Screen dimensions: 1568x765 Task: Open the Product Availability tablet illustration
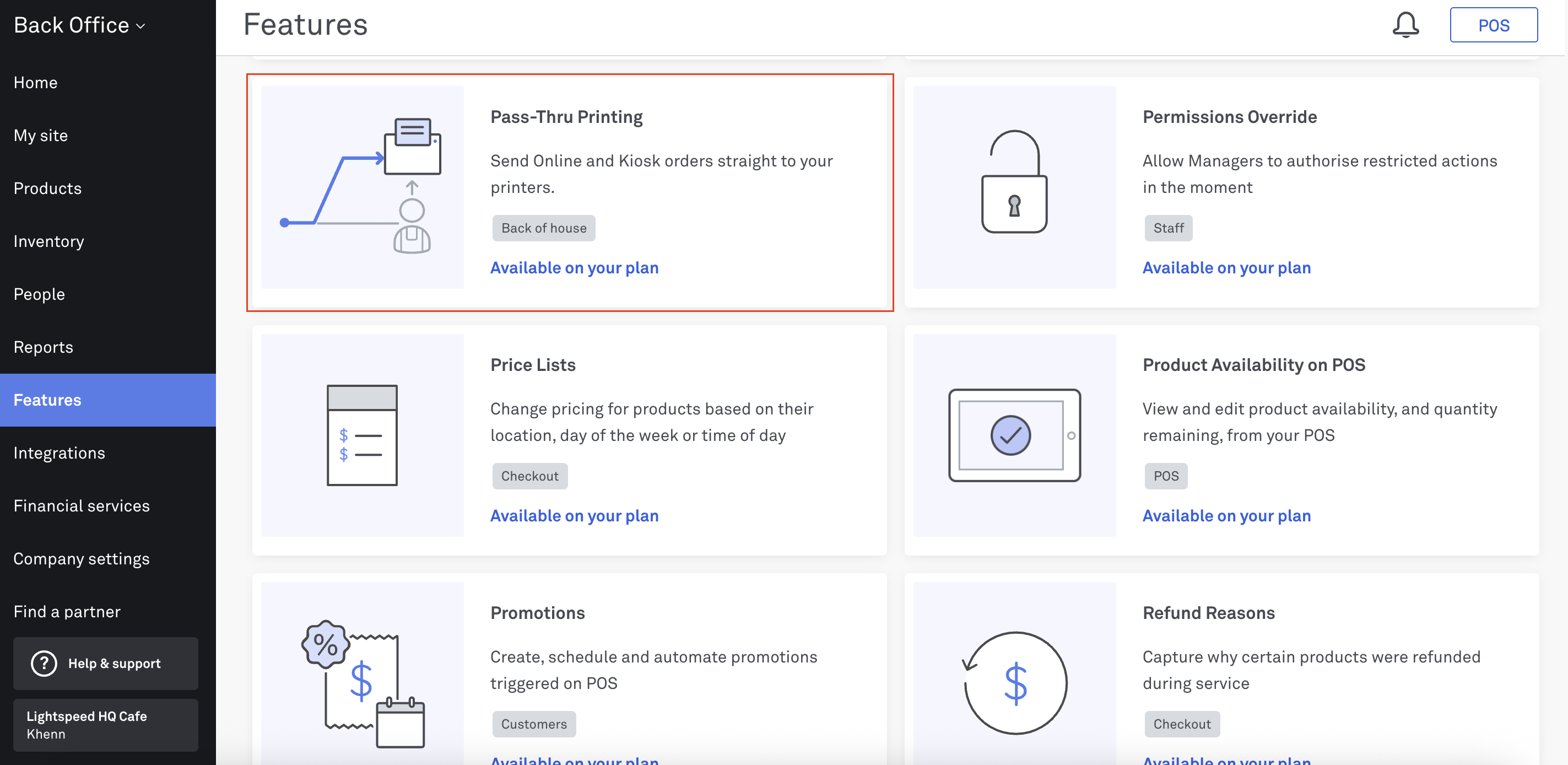coord(1014,435)
